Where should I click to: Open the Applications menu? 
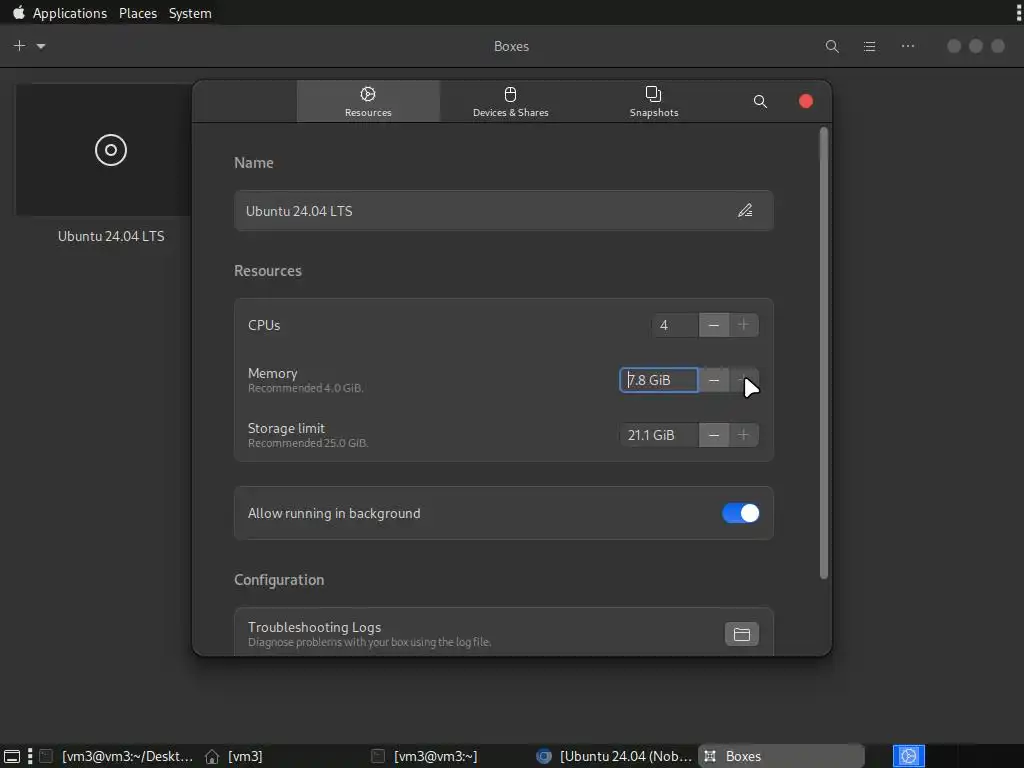point(70,13)
